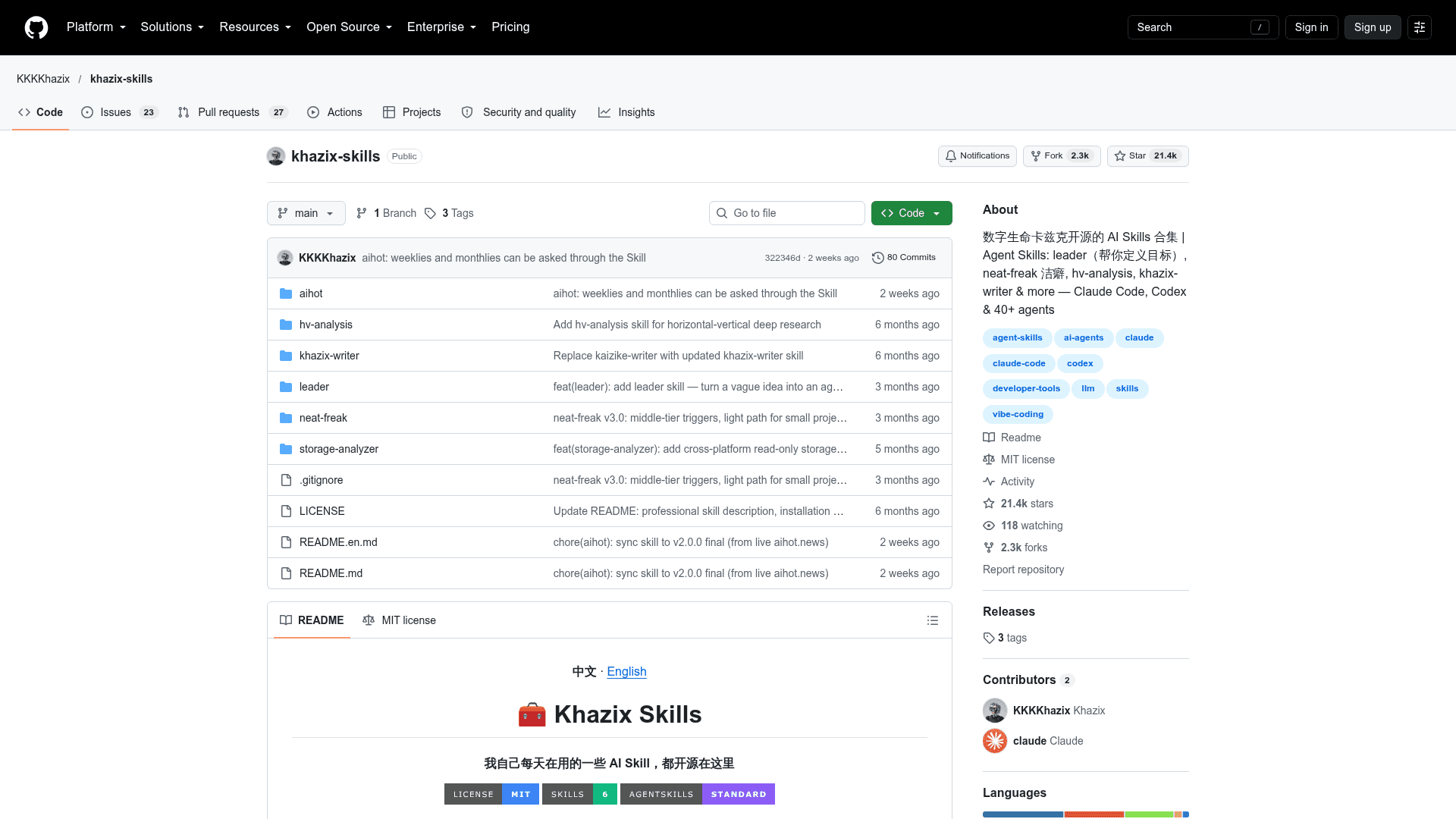1456x819 pixels.
Task: Click the Languages color bar
Action: (x=1086, y=814)
